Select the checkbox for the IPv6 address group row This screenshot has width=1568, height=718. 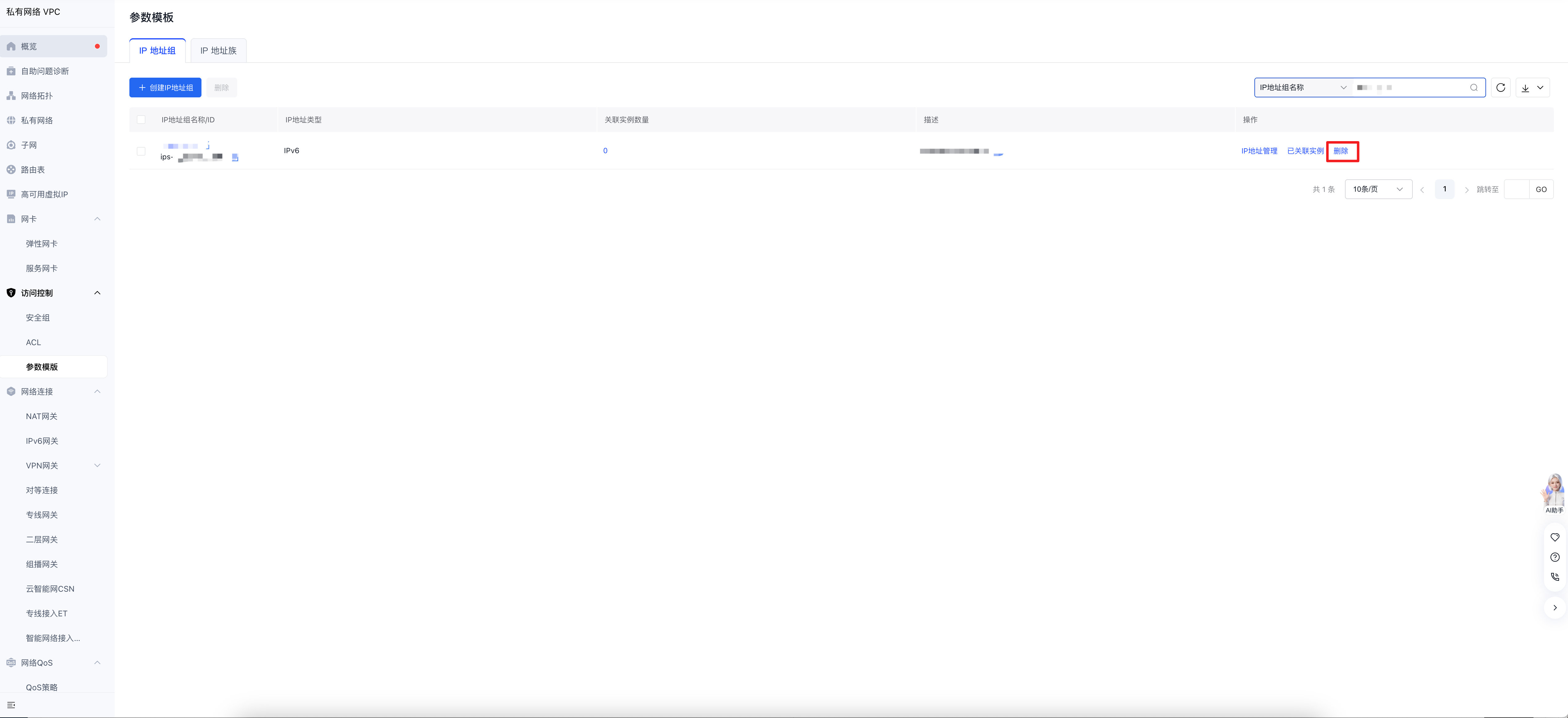tap(141, 151)
